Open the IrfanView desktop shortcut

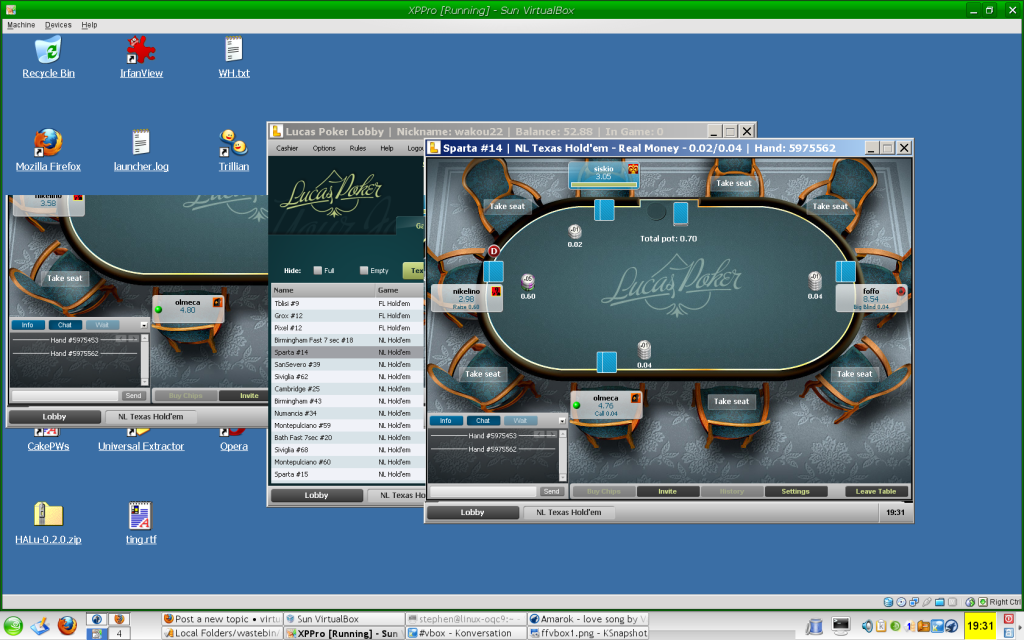[141, 50]
